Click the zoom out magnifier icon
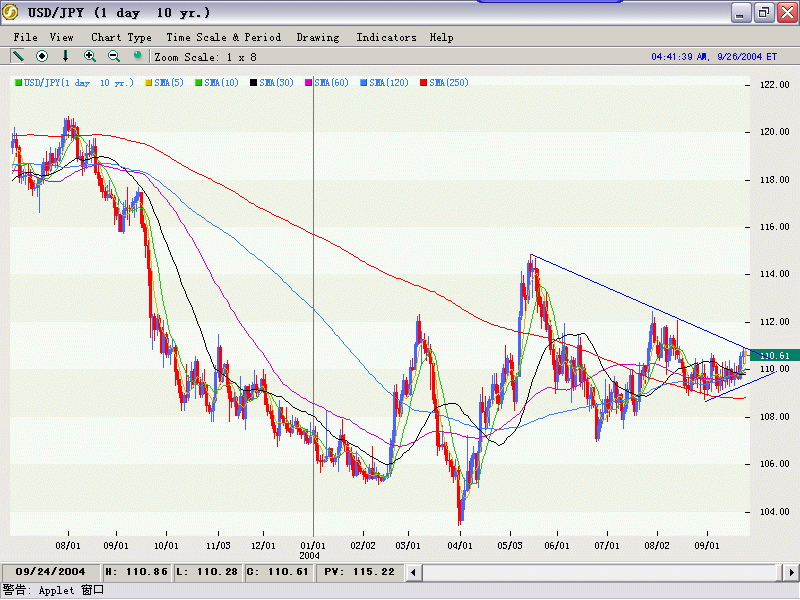Image resolution: width=800 pixels, height=600 pixels. (114, 56)
